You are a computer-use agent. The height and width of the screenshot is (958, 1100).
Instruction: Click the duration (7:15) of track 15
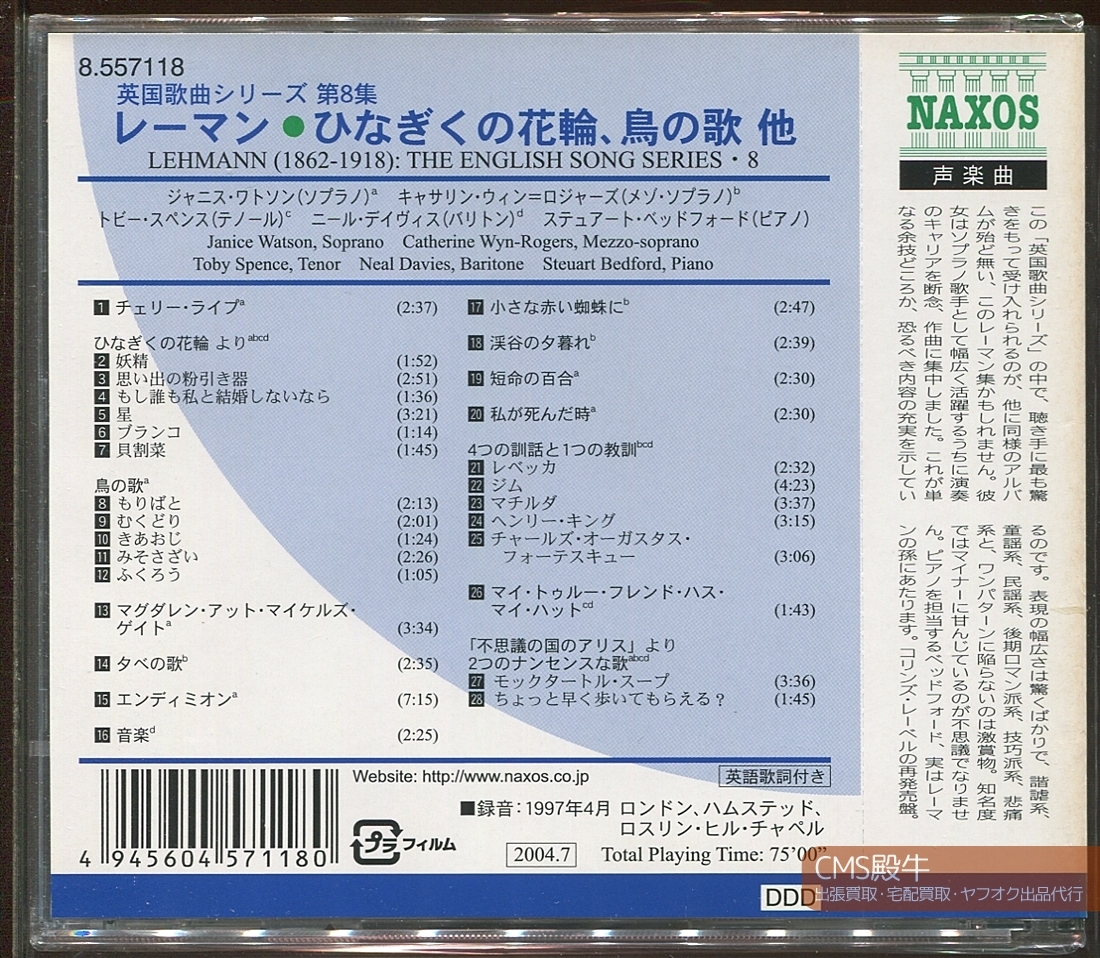tap(417, 700)
